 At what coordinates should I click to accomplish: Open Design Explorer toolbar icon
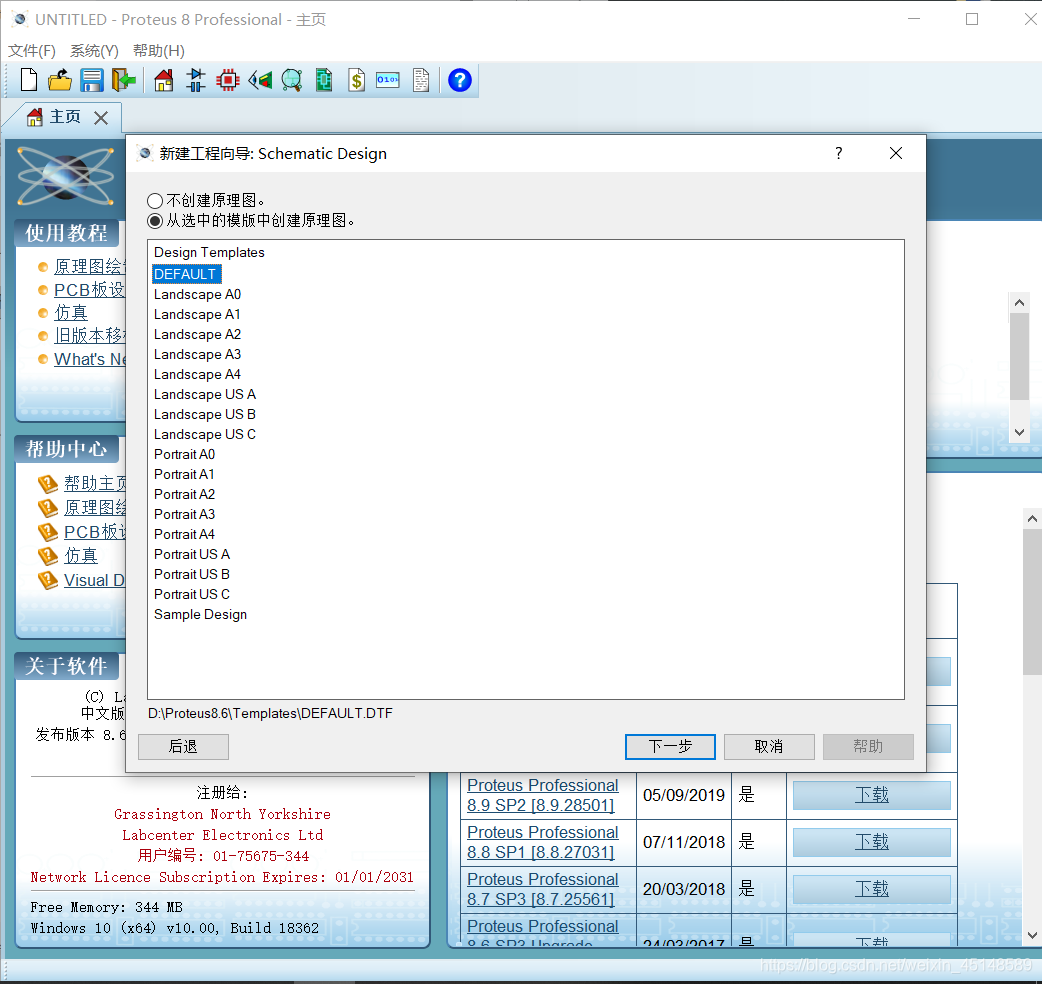click(x=324, y=80)
